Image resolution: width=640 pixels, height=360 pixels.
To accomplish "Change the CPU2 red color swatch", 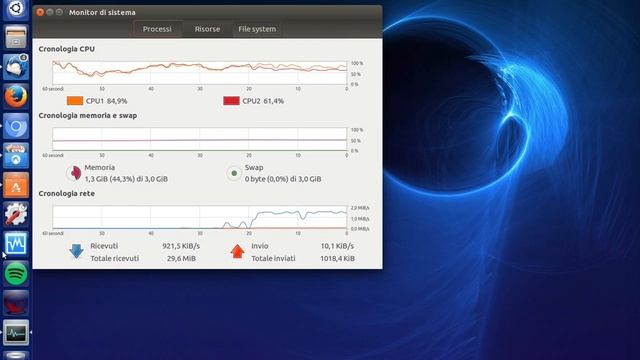I will pos(231,101).
